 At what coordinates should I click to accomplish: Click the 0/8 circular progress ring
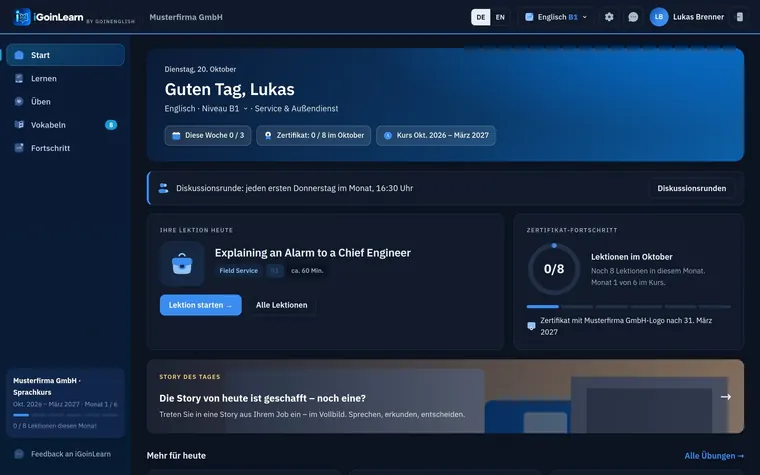point(554,269)
